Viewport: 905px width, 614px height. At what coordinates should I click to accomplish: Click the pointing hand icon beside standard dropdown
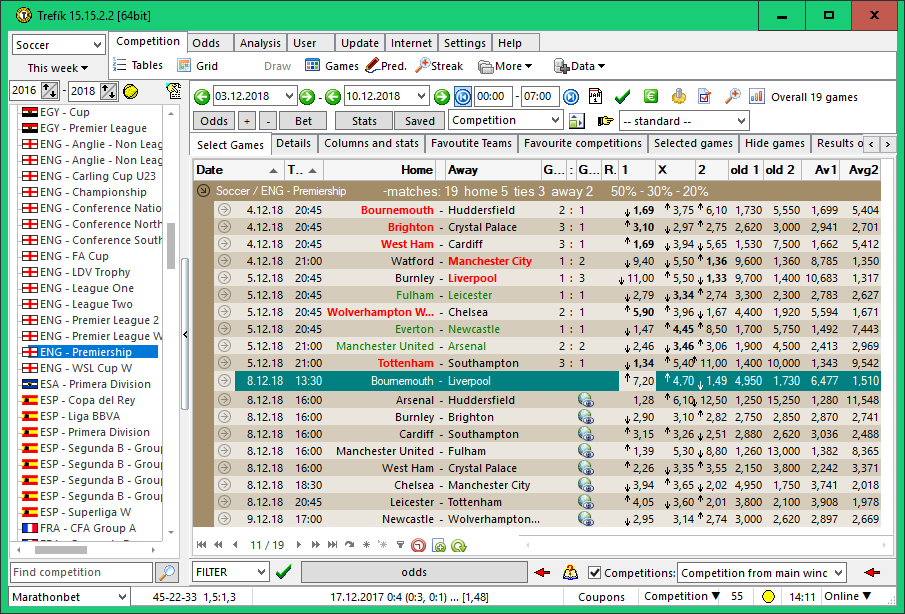tap(605, 121)
